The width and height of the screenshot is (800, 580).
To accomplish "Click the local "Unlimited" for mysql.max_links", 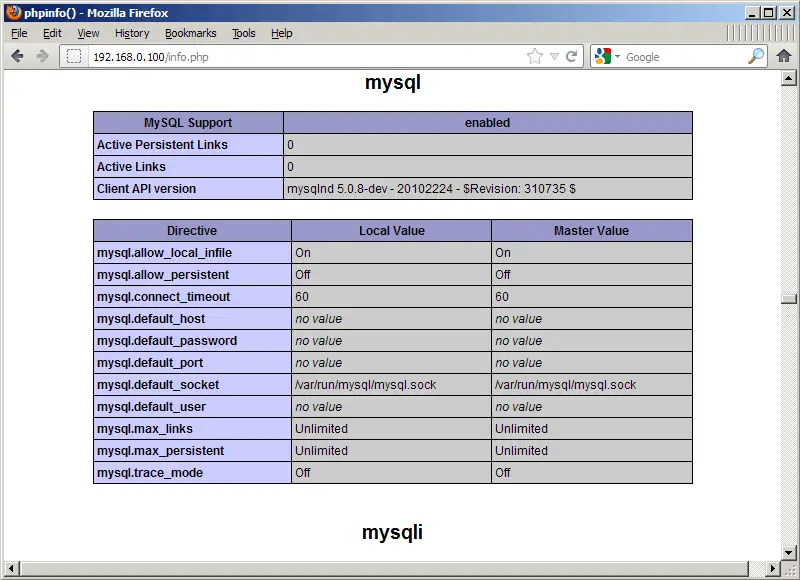I will pos(321,428).
